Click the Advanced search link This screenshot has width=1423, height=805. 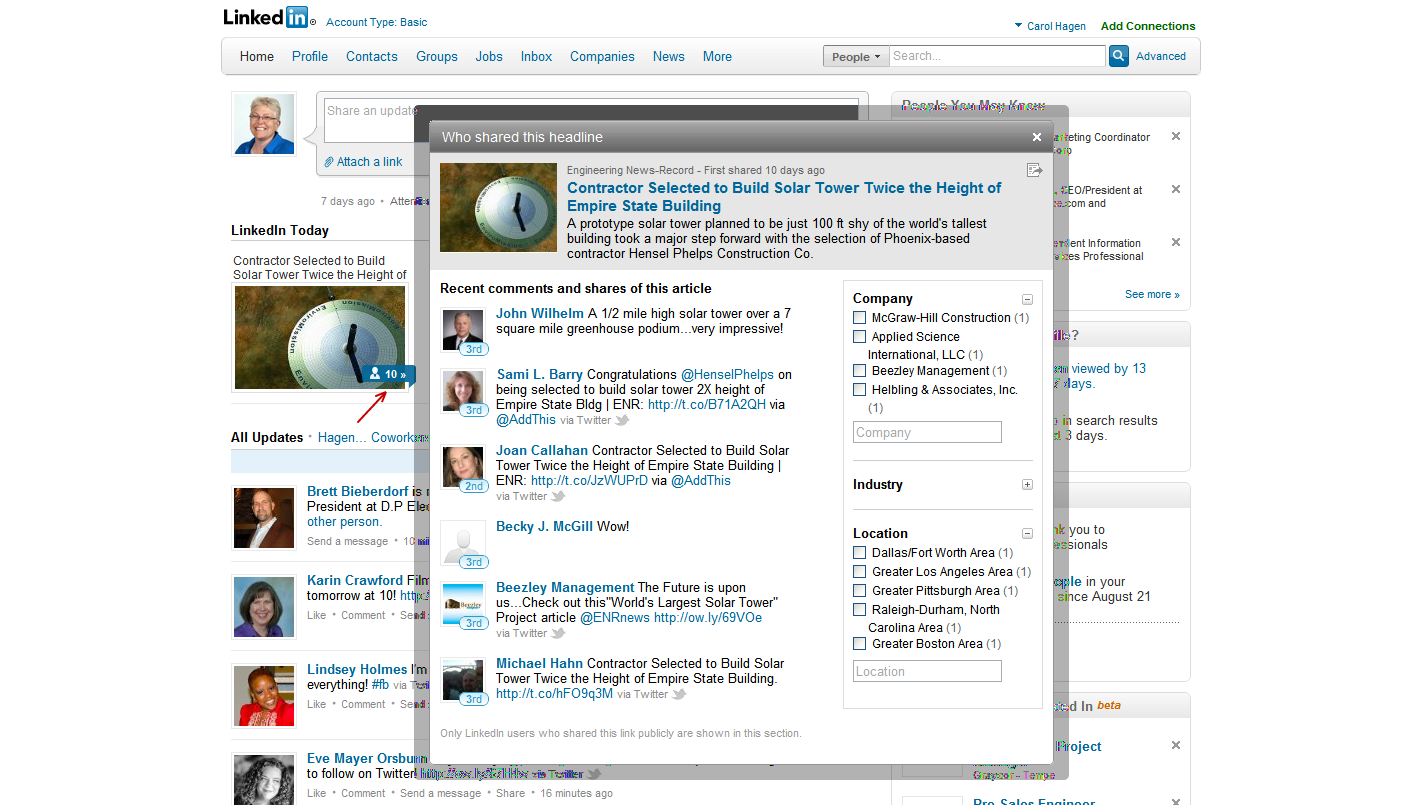click(x=1161, y=57)
